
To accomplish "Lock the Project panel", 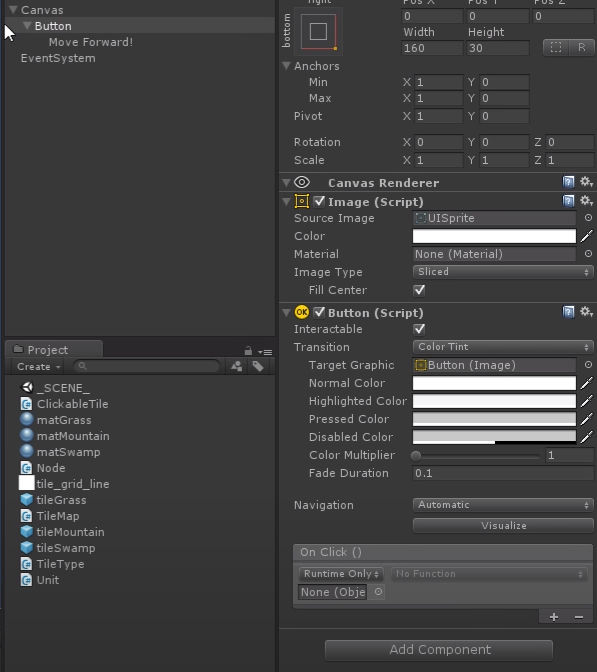I will coord(248,351).
